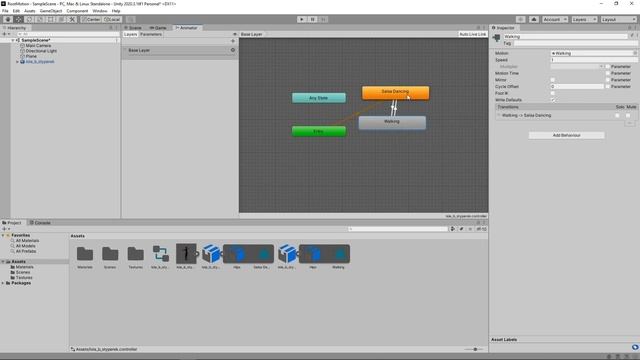Select the Transform tool in toolbar
640x360 pixels.
(x=61, y=19)
